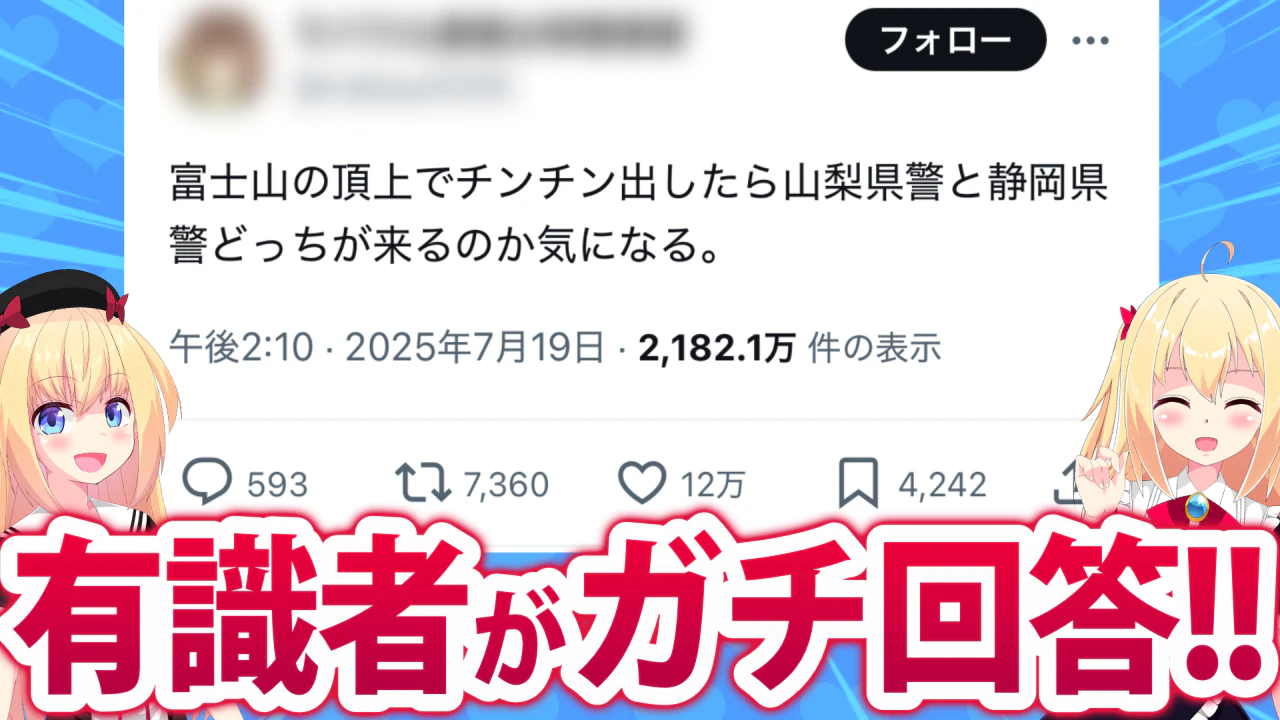Click the tweet text about 富士山
Viewport: 1280px width, 720px height.
[x=640, y=215]
